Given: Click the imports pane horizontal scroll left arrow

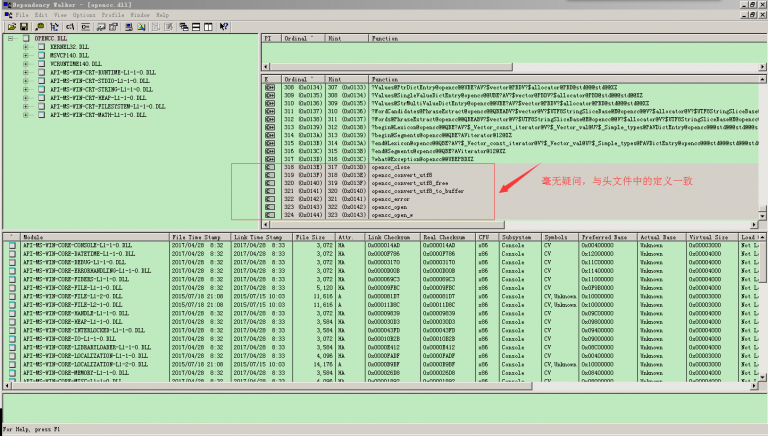Looking at the screenshot, I should click(x=265, y=68).
